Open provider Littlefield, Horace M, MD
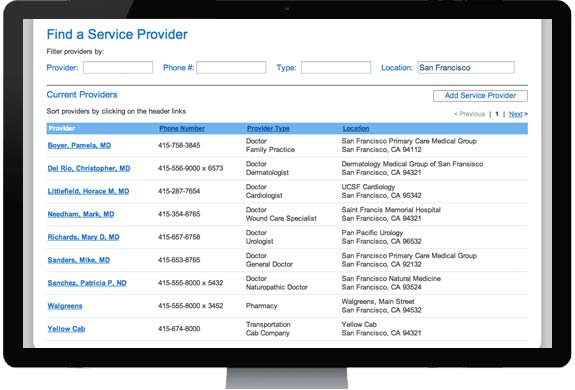575x390 pixels. click(x=88, y=191)
